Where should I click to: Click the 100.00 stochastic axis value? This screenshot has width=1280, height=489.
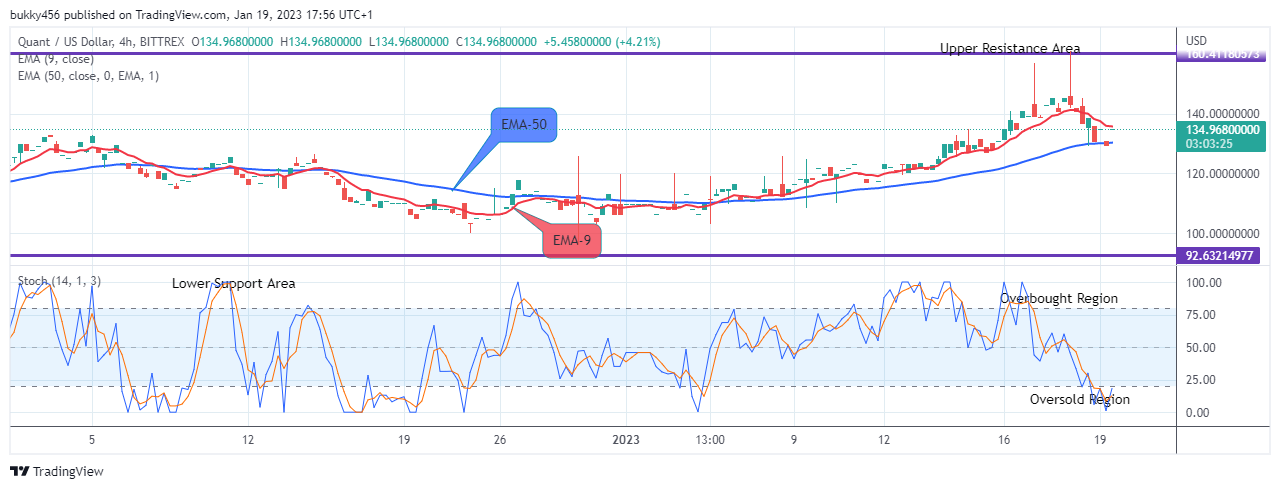[1204, 283]
